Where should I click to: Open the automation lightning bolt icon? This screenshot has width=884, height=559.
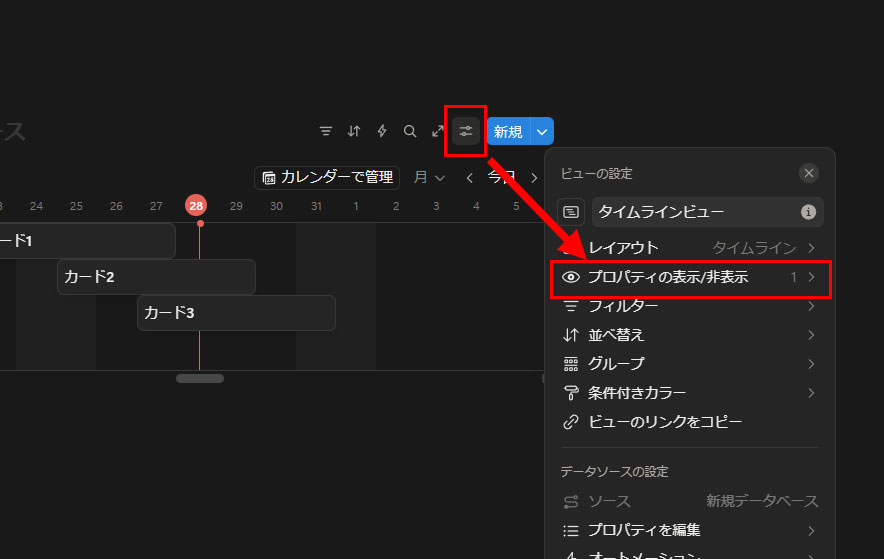[382, 131]
